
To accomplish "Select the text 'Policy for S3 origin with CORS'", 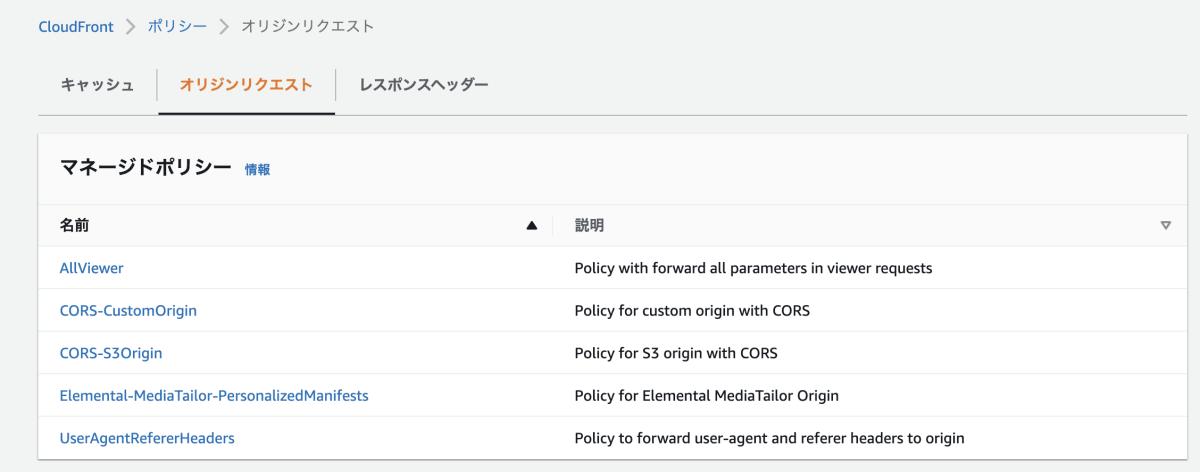I will 676,353.
